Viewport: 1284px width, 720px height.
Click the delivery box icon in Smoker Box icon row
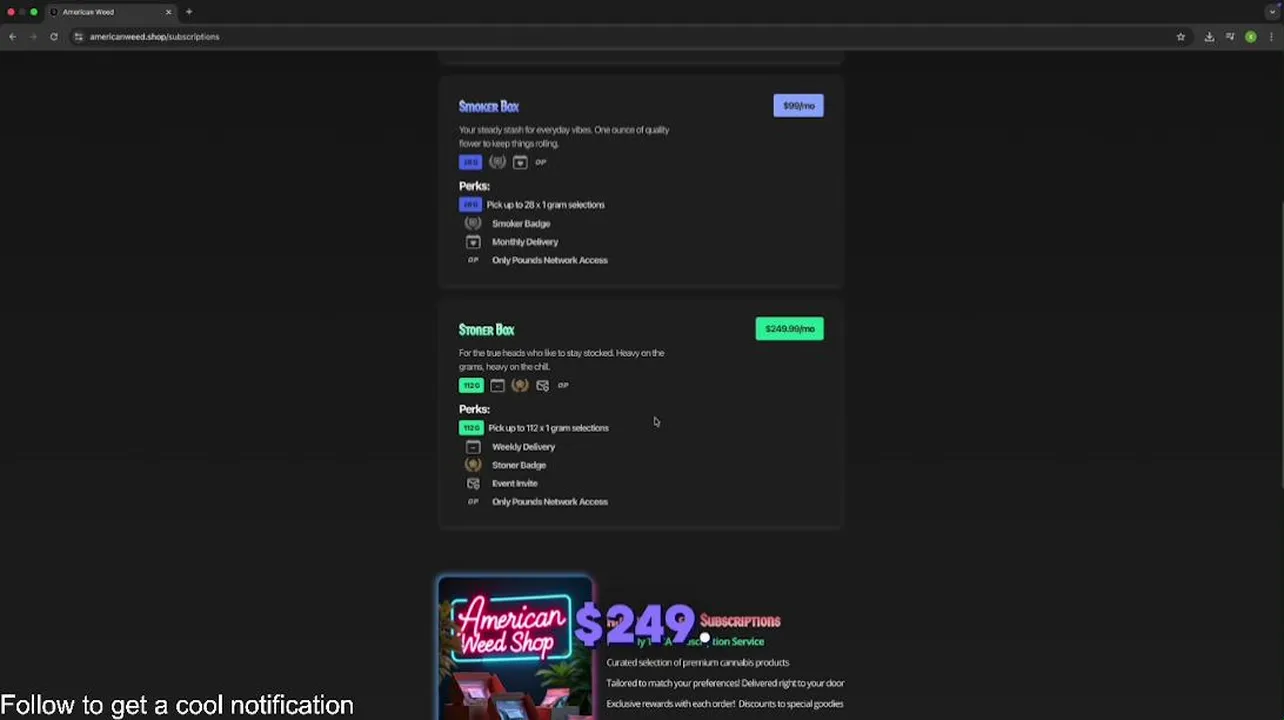[520, 162]
